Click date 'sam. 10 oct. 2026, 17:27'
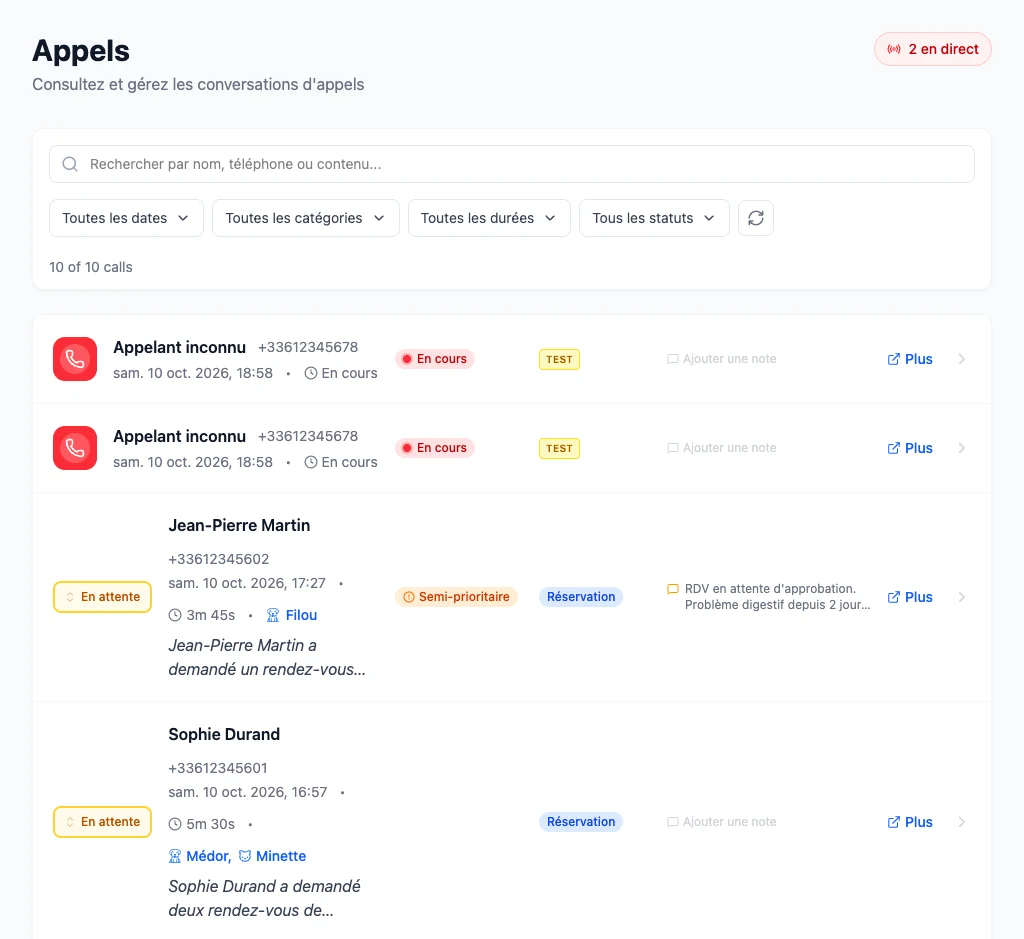Viewport: 1024px width, 939px height. click(247, 583)
